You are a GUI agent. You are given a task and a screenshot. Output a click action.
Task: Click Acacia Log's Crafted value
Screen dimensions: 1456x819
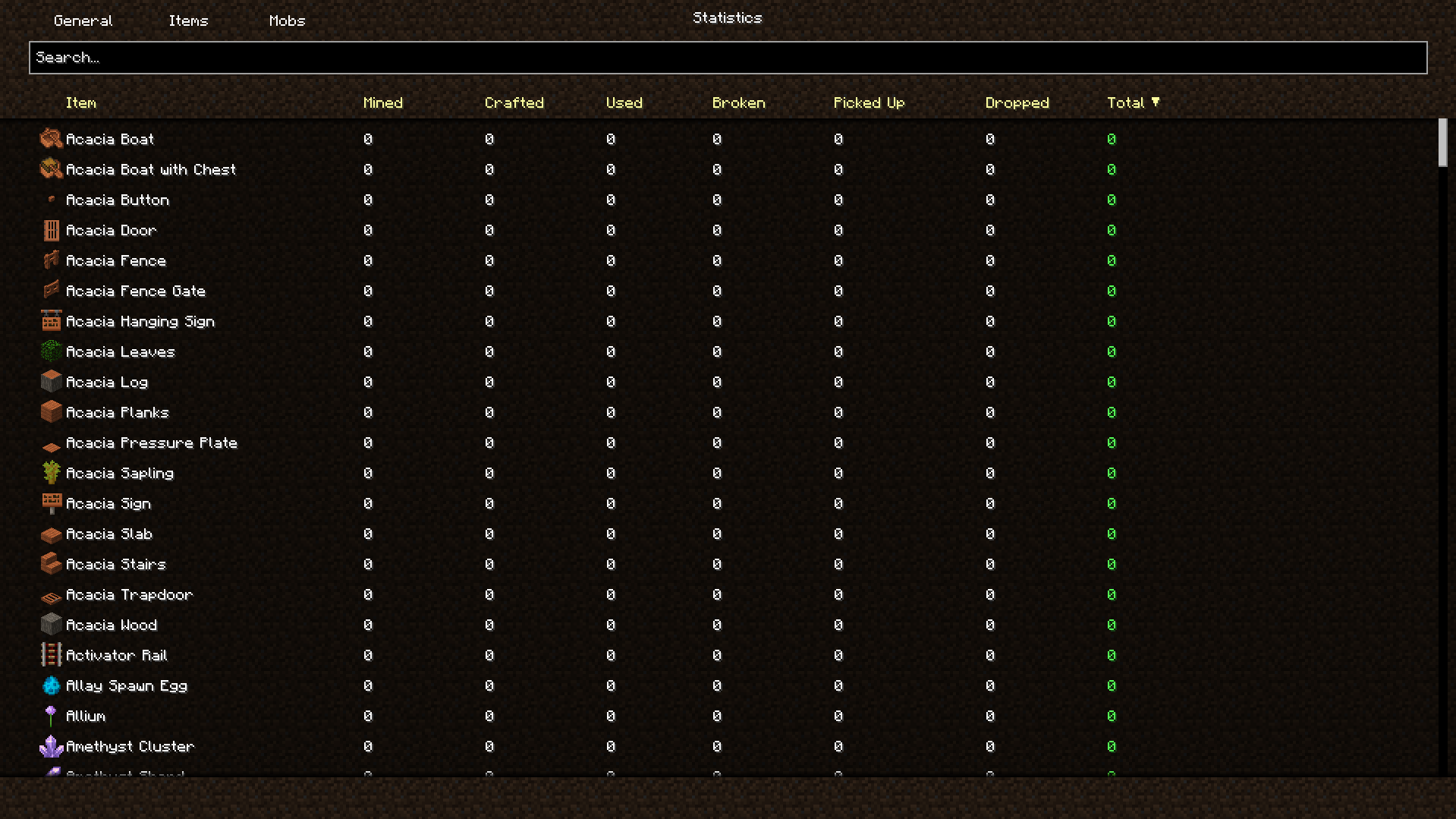(489, 382)
